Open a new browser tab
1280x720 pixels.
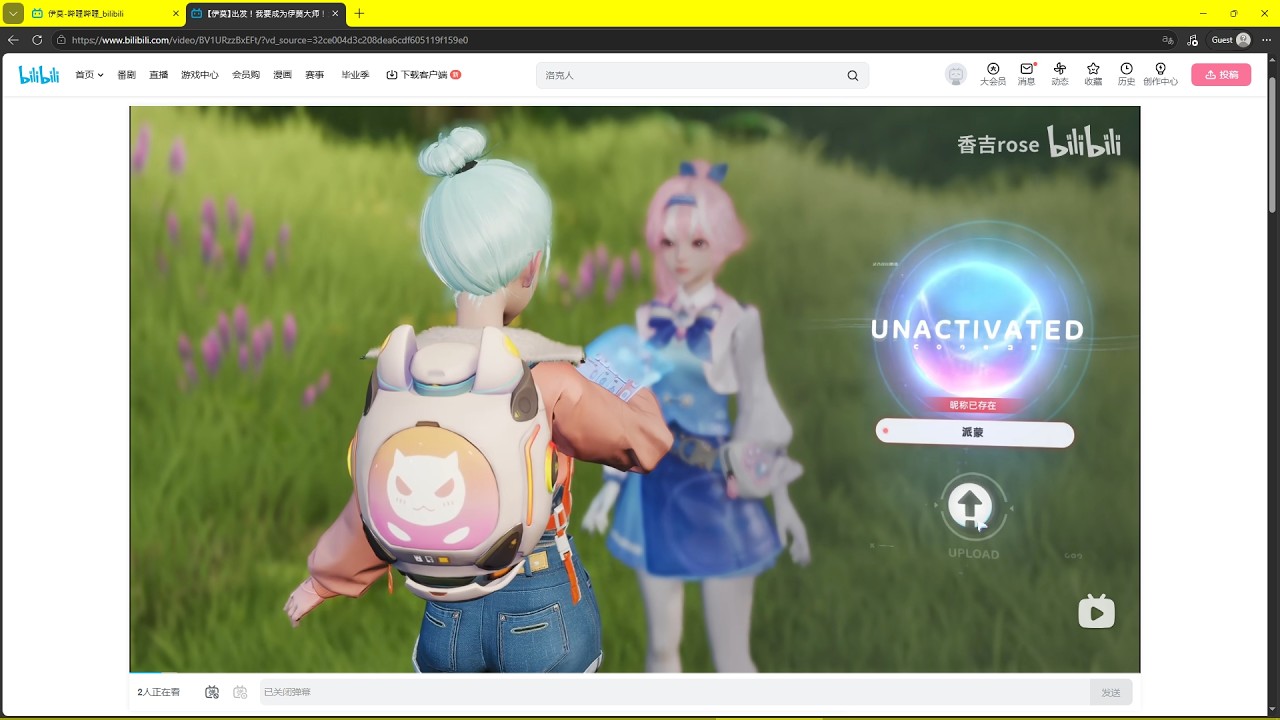point(360,13)
